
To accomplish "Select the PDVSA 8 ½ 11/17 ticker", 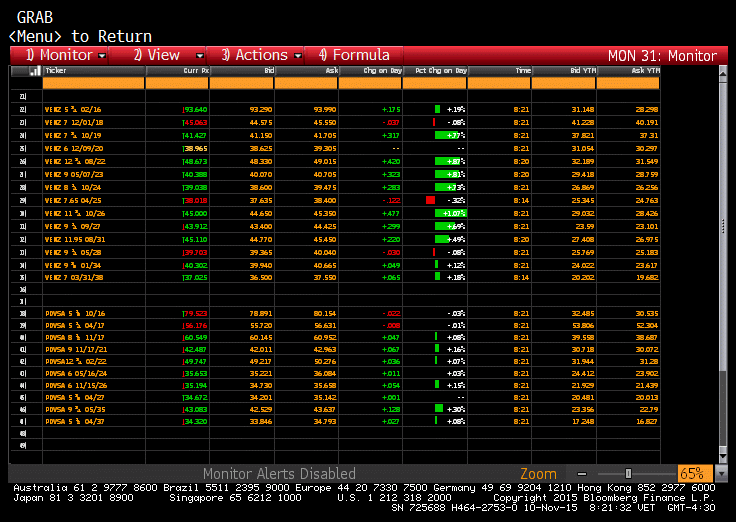I will tap(75, 338).
